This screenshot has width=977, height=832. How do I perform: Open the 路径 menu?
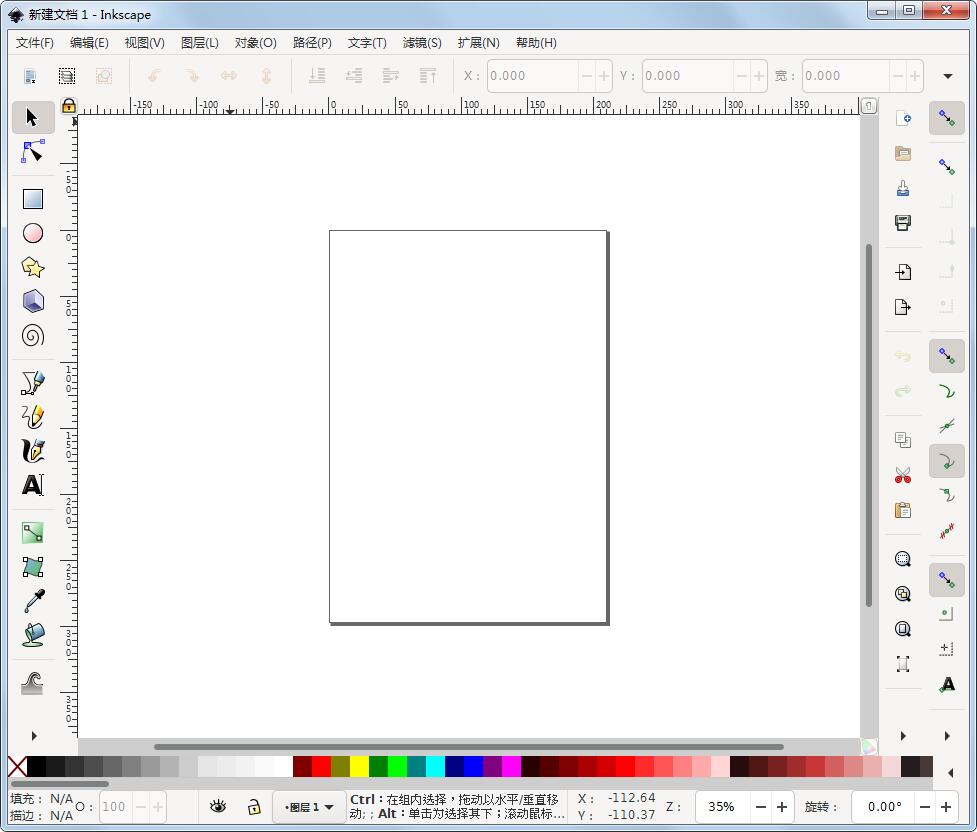click(x=311, y=43)
